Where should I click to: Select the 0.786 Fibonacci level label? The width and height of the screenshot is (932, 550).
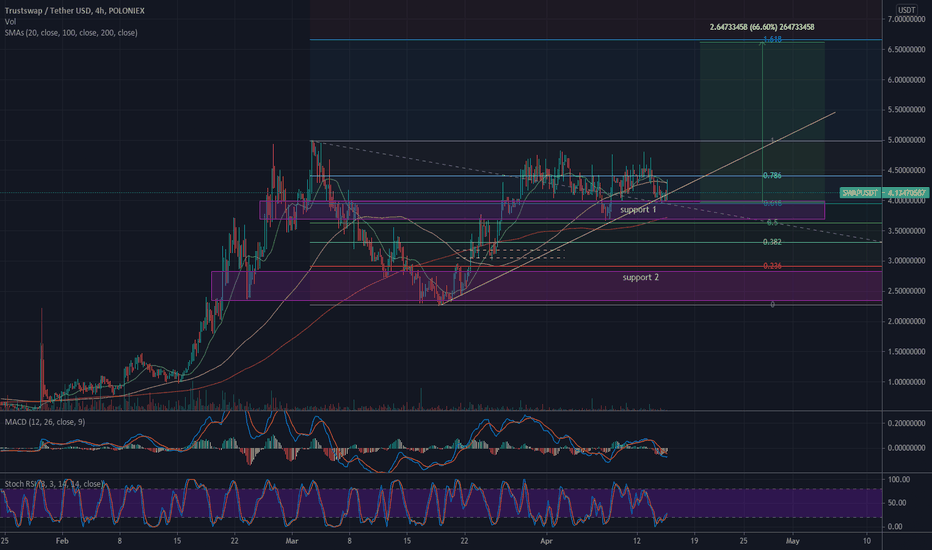[x=772, y=175]
